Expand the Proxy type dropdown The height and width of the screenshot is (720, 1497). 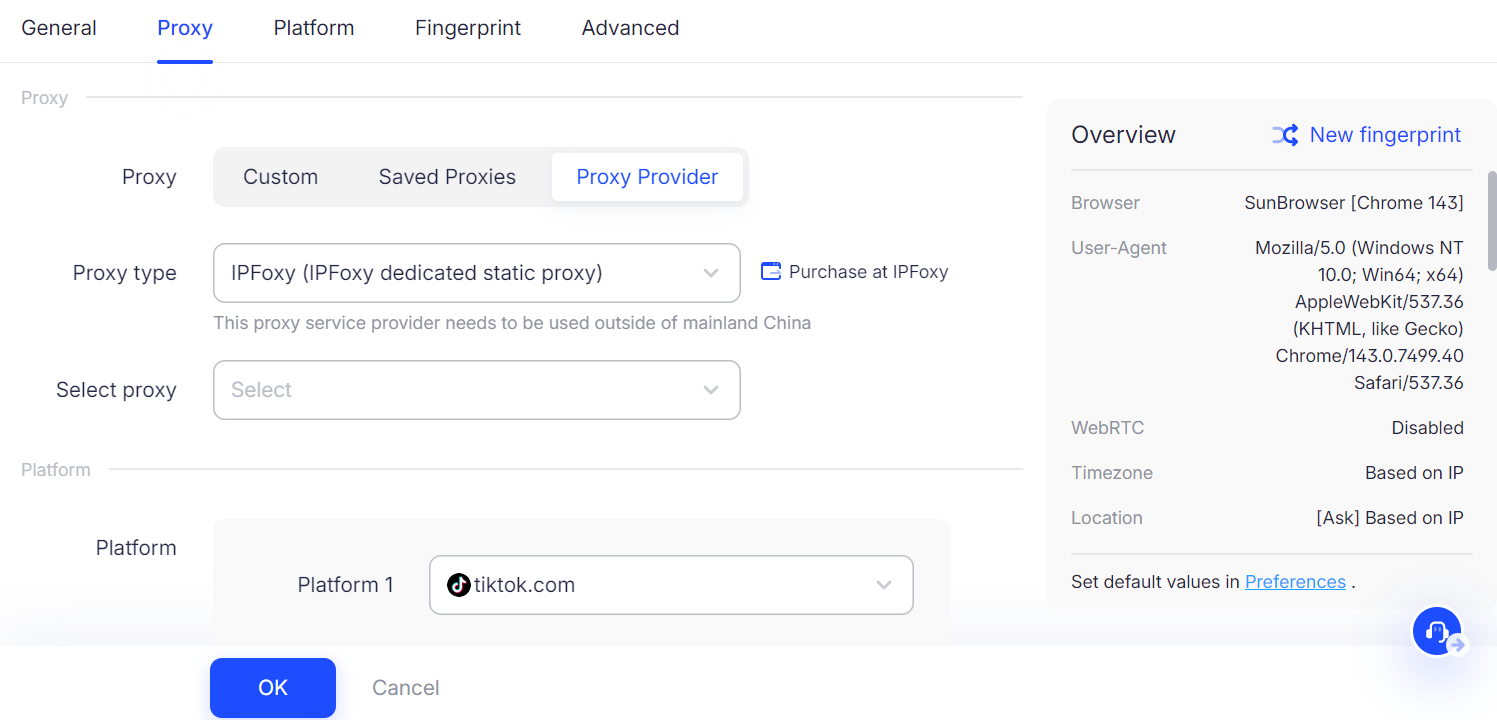(476, 273)
